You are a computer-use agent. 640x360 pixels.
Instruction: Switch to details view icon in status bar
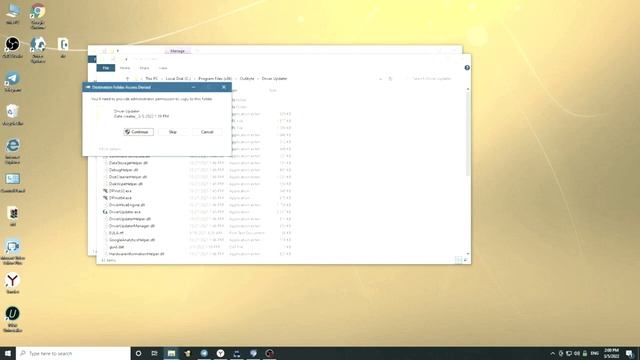click(458, 260)
